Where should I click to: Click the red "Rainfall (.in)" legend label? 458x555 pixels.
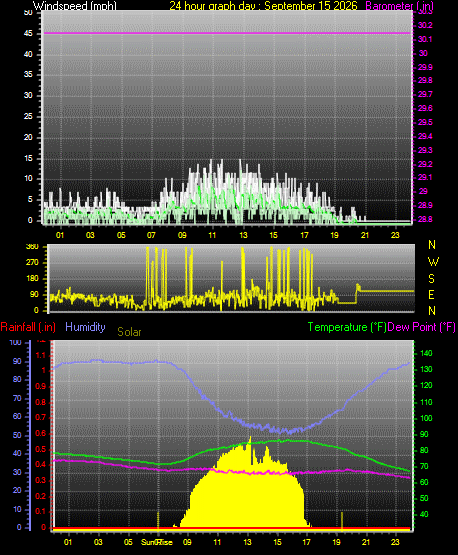[x=28, y=327]
